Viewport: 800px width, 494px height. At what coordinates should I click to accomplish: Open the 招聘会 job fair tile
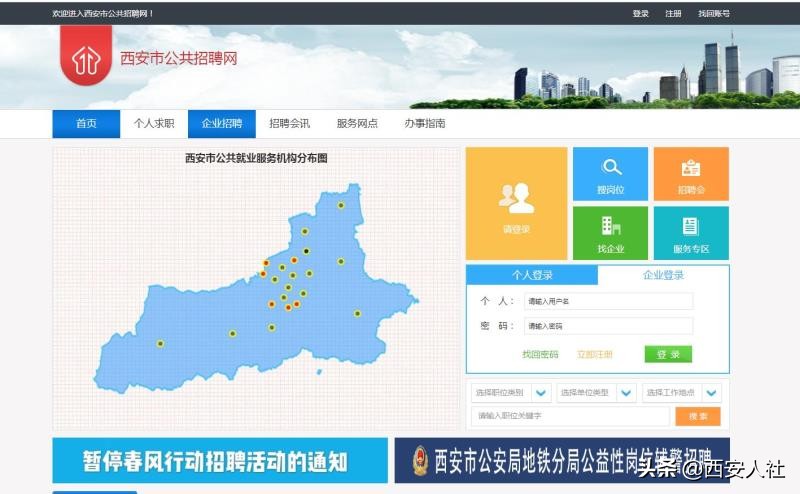click(x=691, y=174)
